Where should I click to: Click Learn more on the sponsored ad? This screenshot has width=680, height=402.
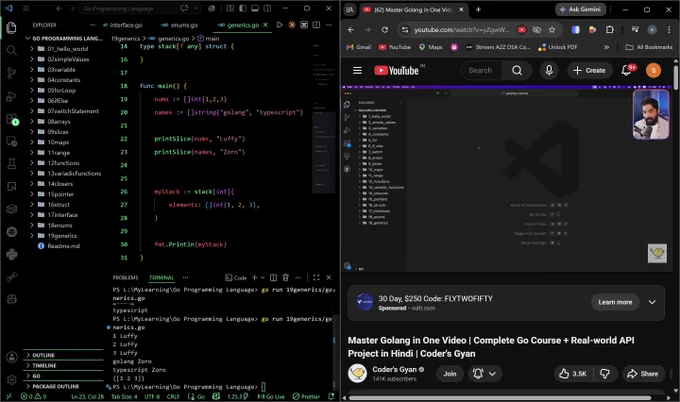click(x=615, y=302)
